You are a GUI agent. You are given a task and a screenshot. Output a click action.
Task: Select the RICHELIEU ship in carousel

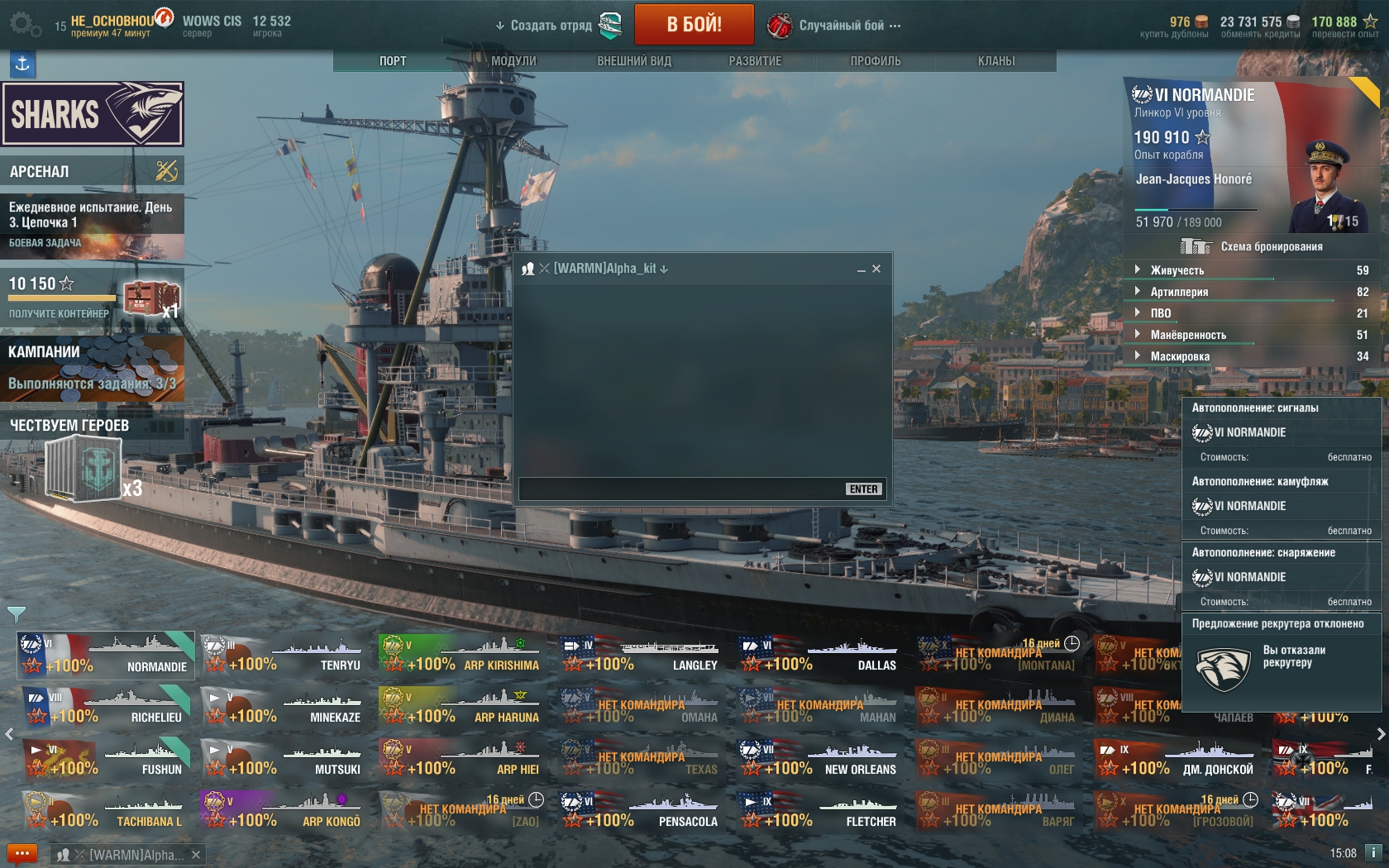pos(106,707)
